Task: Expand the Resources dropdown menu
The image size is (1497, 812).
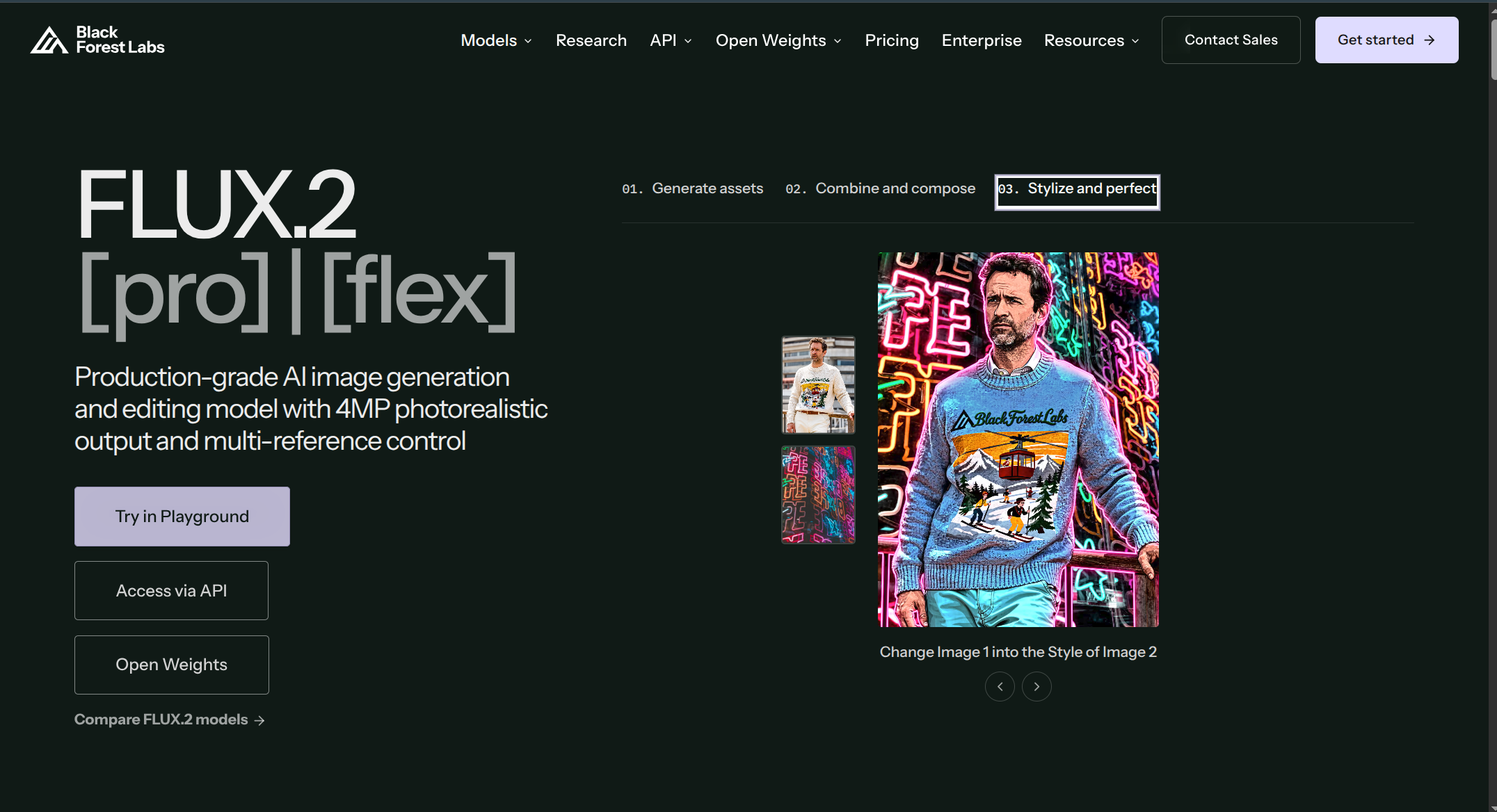Action: coord(1091,40)
